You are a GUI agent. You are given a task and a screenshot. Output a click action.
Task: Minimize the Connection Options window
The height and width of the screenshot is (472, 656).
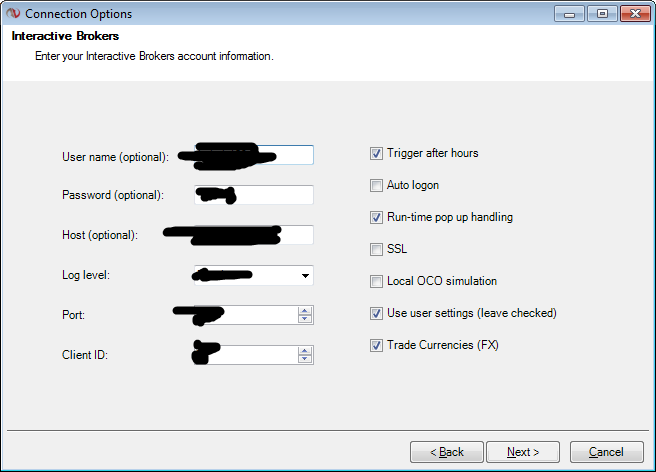[x=569, y=14]
